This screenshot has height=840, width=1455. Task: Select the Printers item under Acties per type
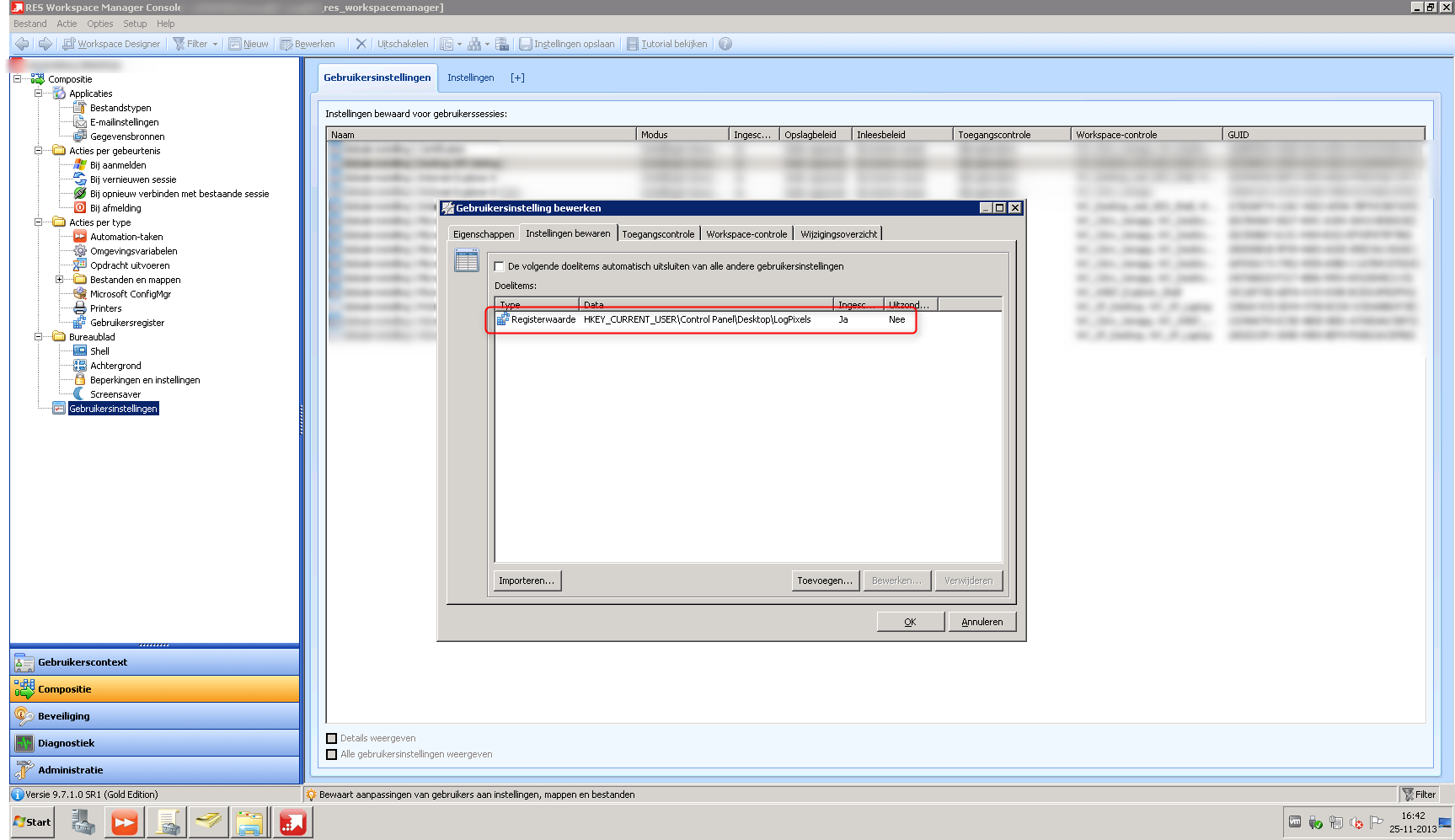click(105, 308)
